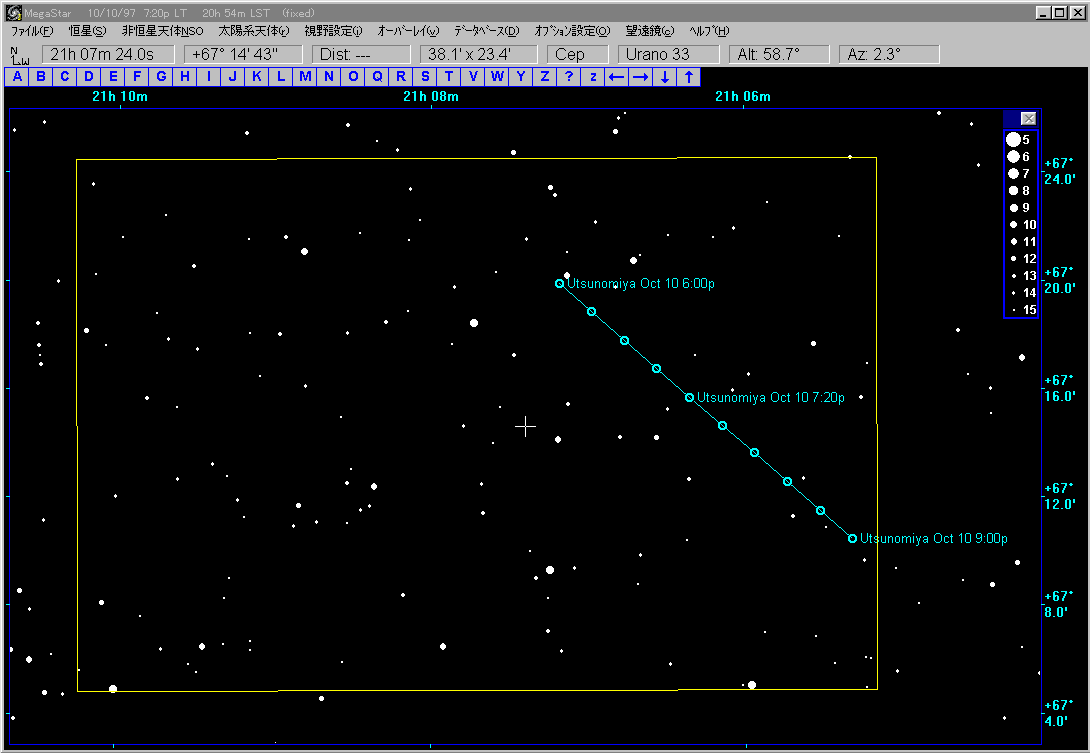The height and width of the screenshot is (753, 1090).
Task: Open the 視野設定 menu
Action: pos(334,31)
